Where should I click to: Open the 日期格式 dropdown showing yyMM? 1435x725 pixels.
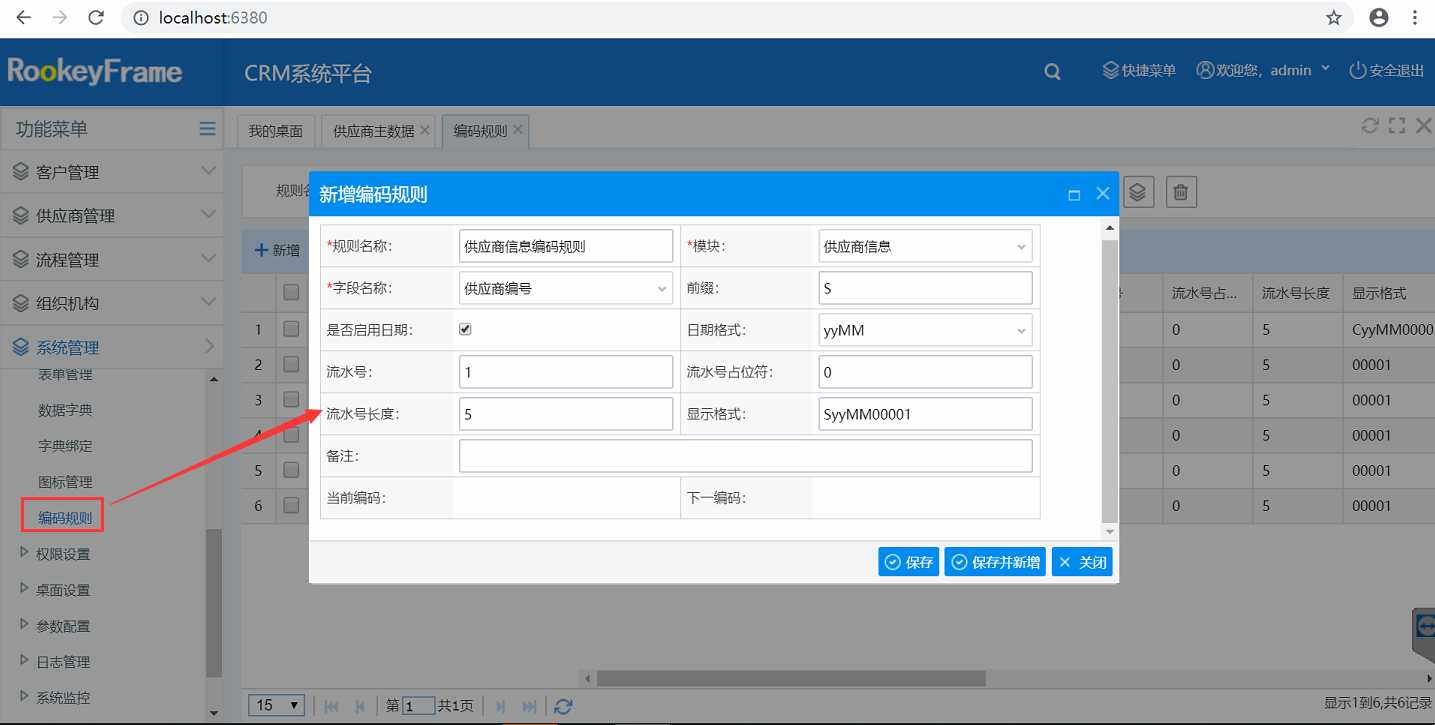[x=925, y=330]
